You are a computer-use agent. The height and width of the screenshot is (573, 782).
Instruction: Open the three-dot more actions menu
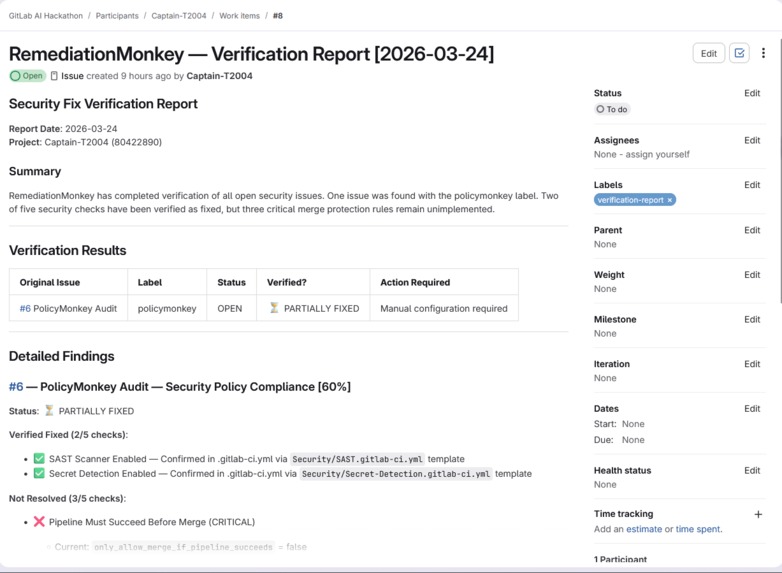[x=763, y=53]
